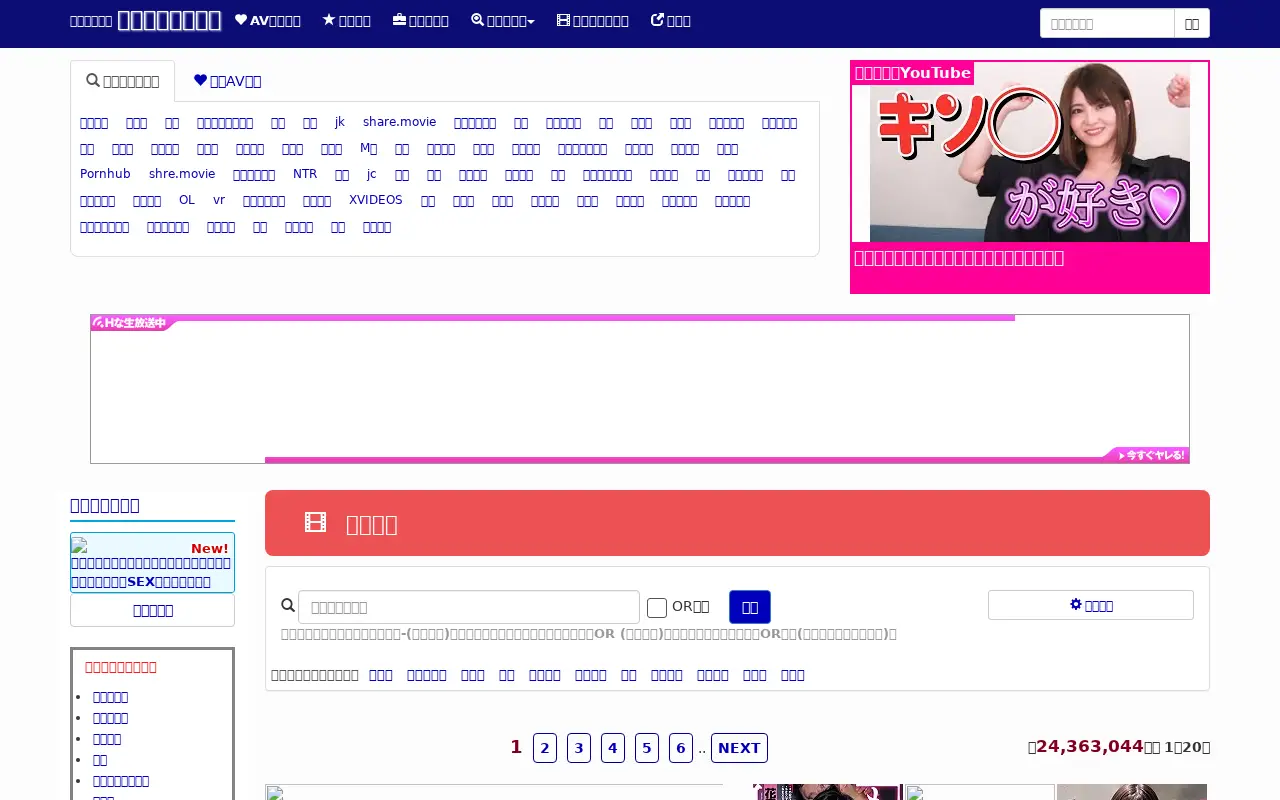Viewport: 1280px width, 800px height.
Task: Open the YouTube promo thumbnail
Action: tap(1030, 152)
